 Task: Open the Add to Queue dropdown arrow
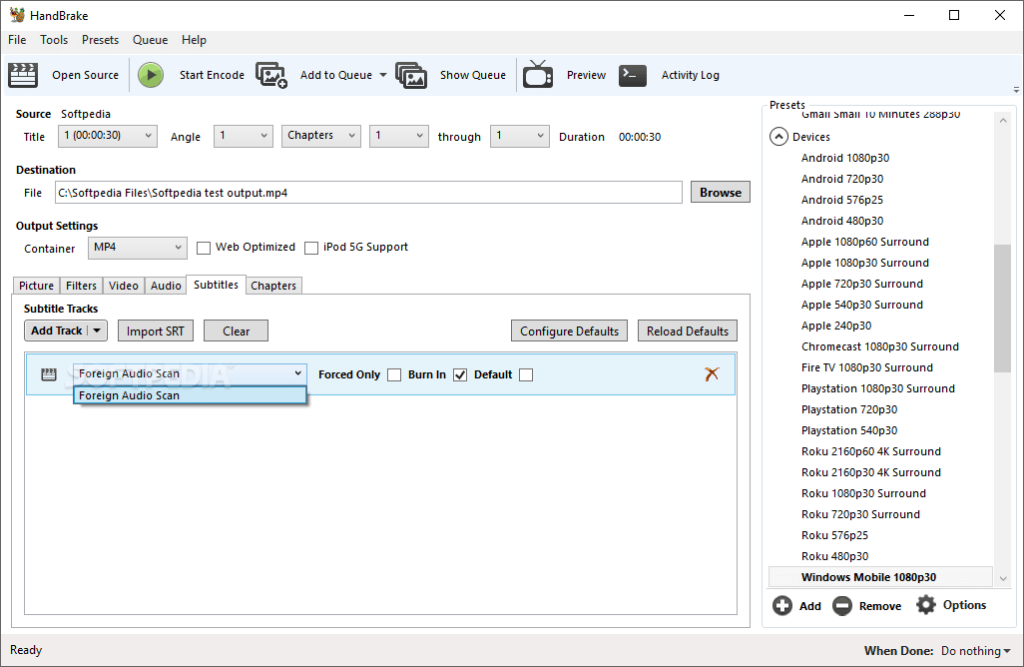click(383, 75)
